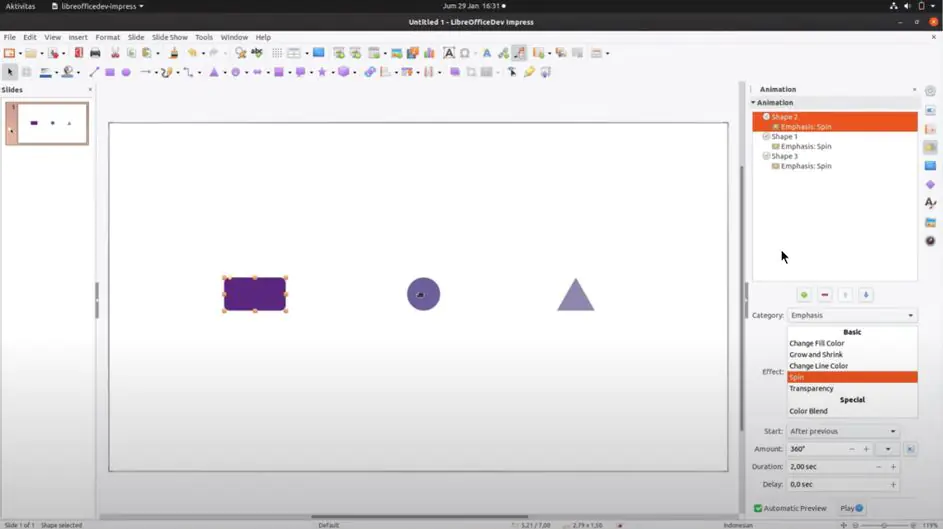Screen dimensions: 943x529
Task: Click the Print icon in the toolbar
Action: [x=95, y=53]
